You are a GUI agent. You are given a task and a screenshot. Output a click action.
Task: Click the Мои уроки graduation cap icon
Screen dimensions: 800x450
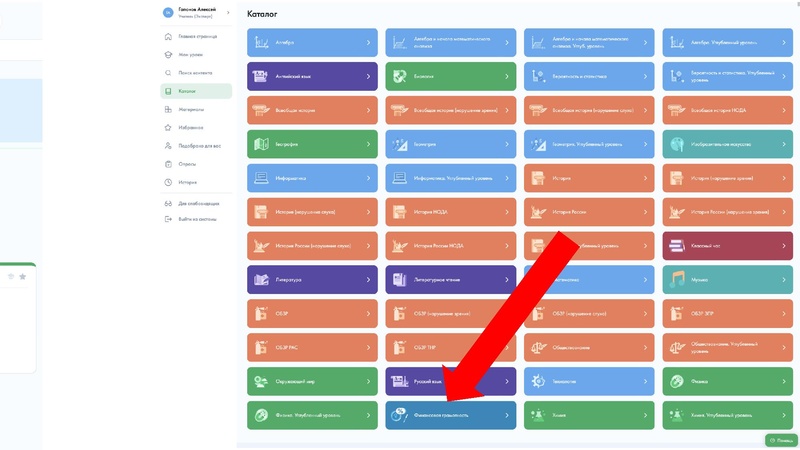tap(167, 54)
